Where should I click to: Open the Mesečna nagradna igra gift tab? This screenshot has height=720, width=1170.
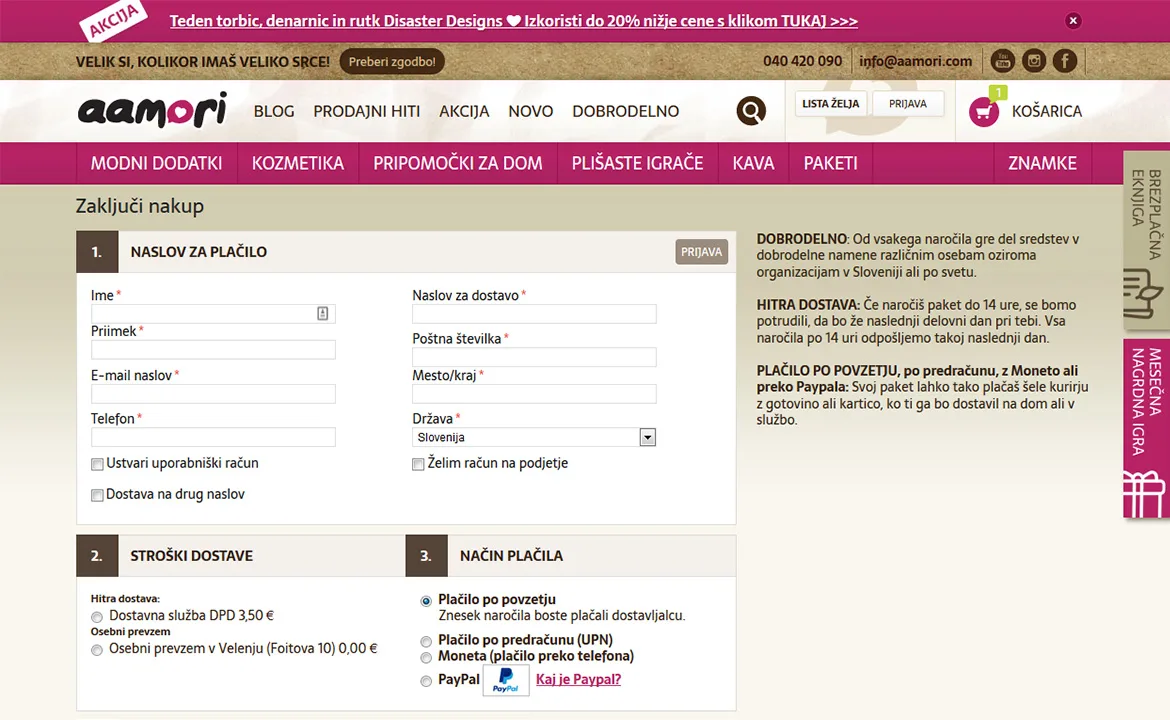pyautogui.click(x=1146, y=429)
